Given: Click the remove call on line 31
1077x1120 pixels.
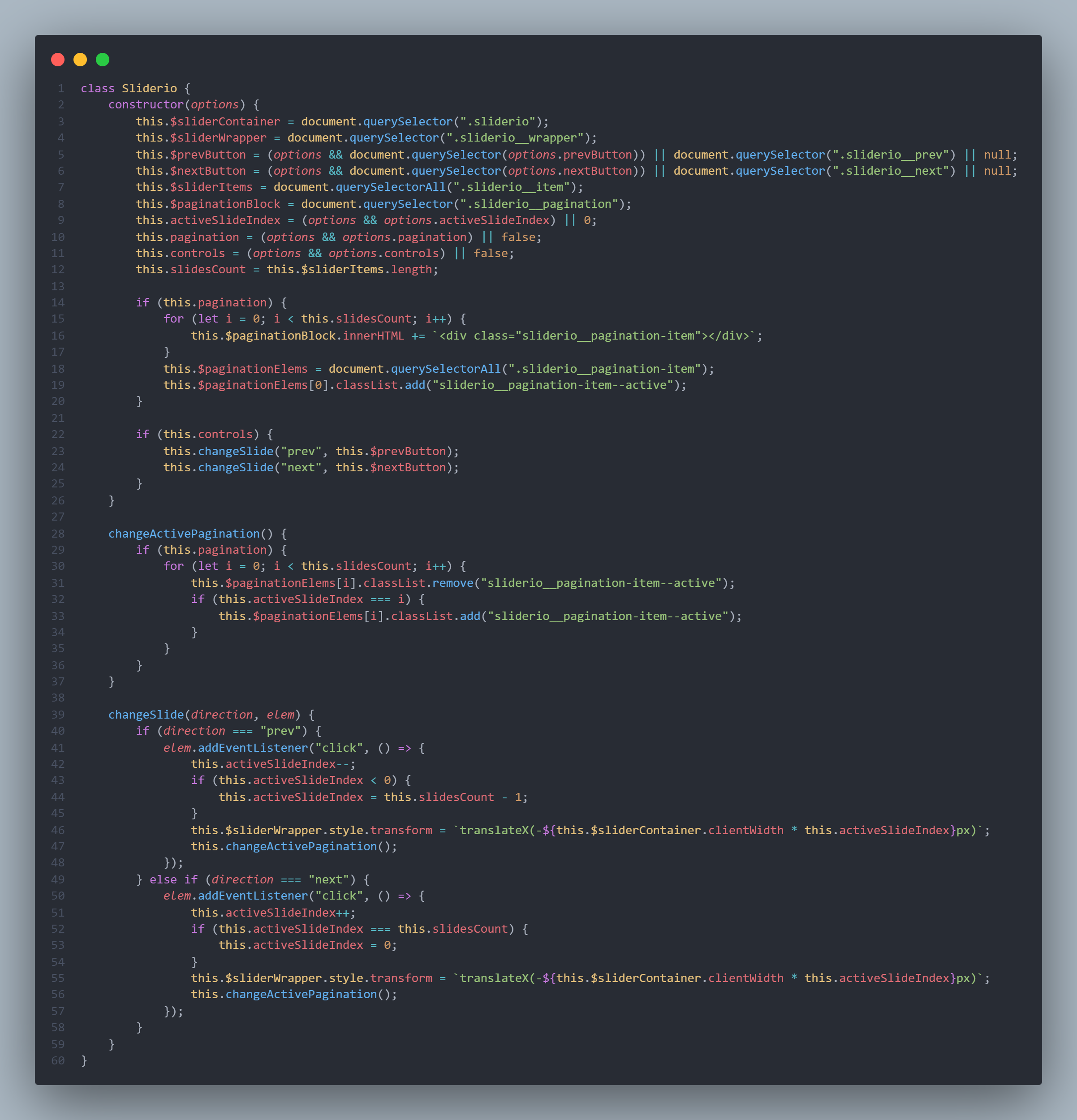Looking at the screenshot, I should coord(453,583).
